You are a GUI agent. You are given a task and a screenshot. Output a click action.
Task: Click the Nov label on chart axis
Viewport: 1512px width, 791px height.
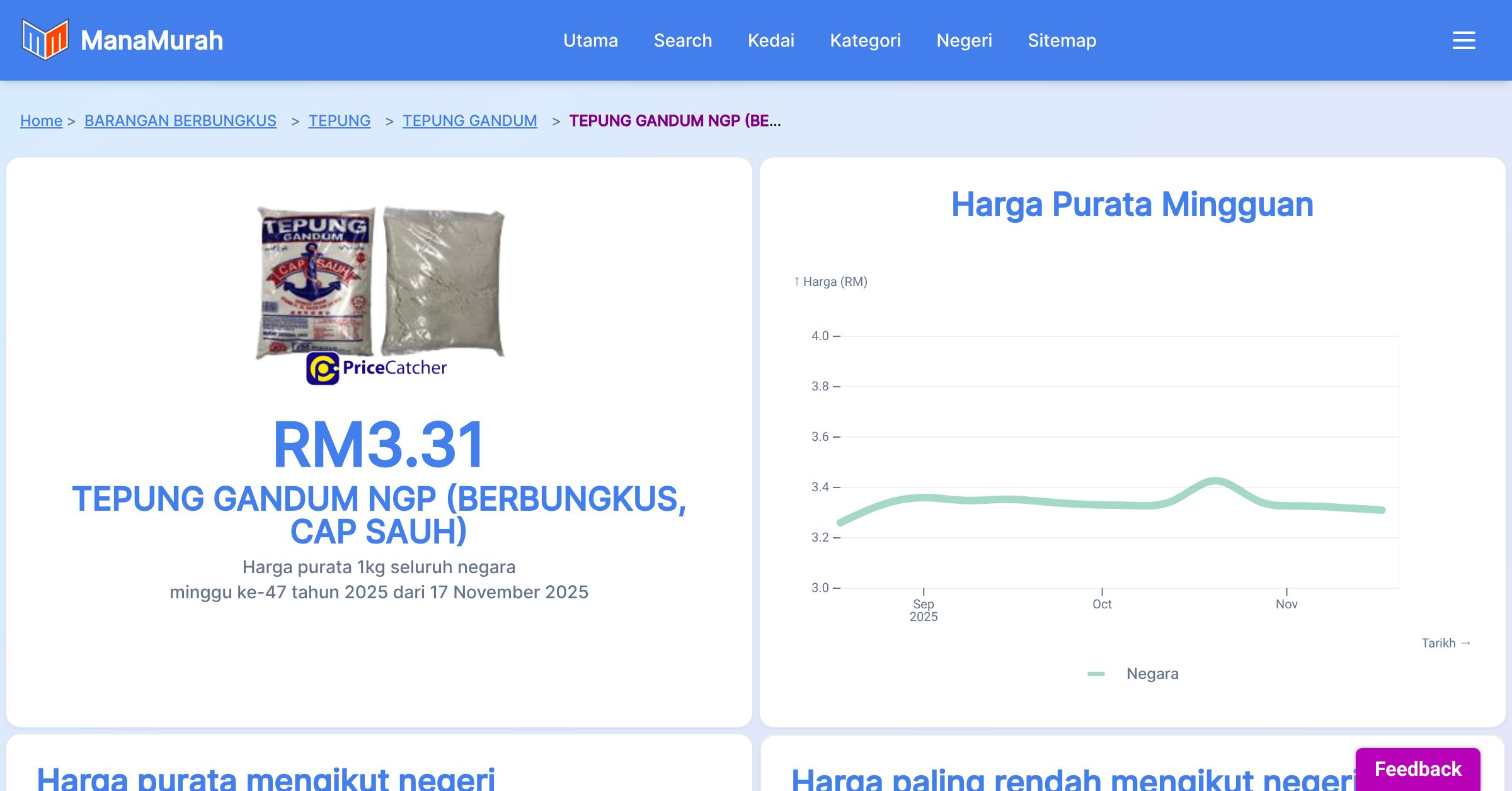[x=1286, y=603]
